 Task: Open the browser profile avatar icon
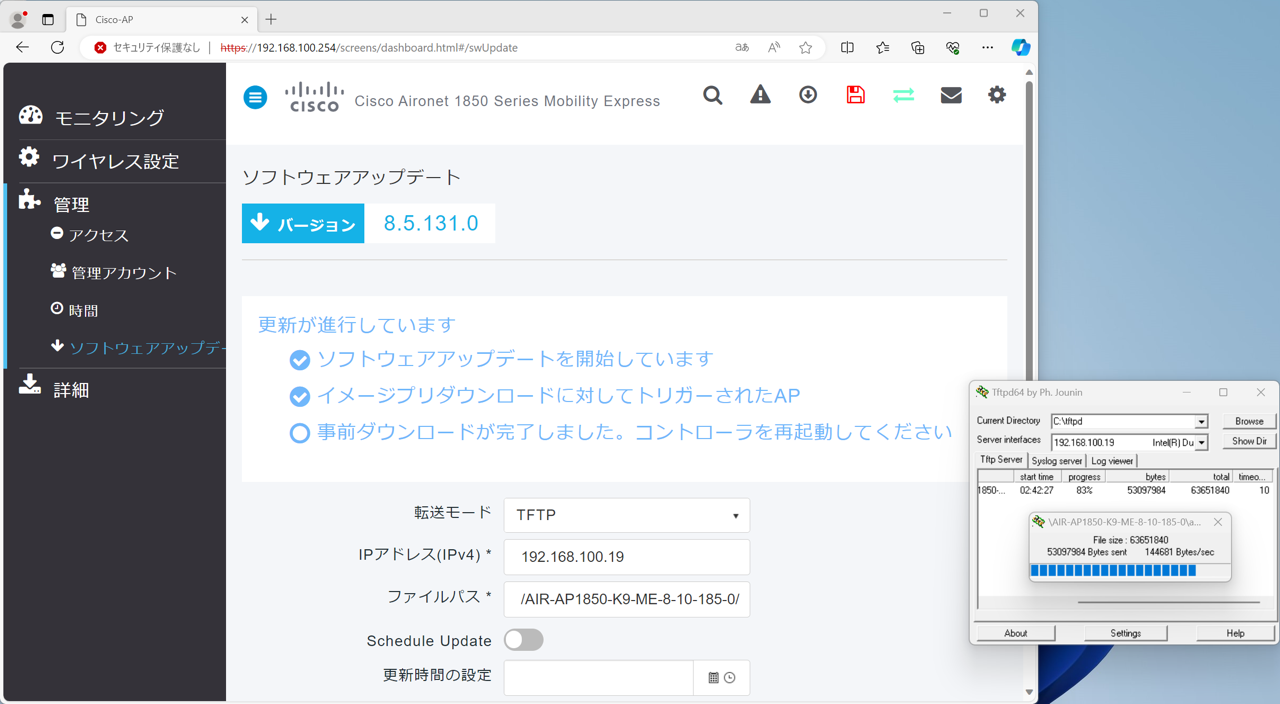click(18, 19)
